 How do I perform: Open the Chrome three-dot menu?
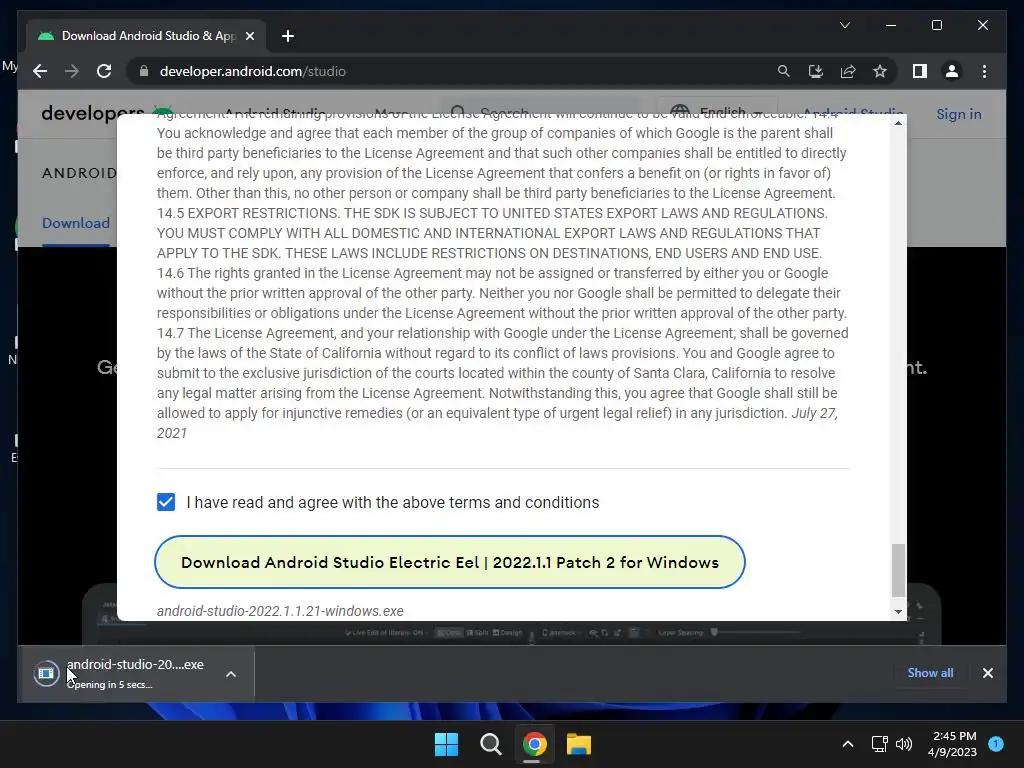pos(984,71)
